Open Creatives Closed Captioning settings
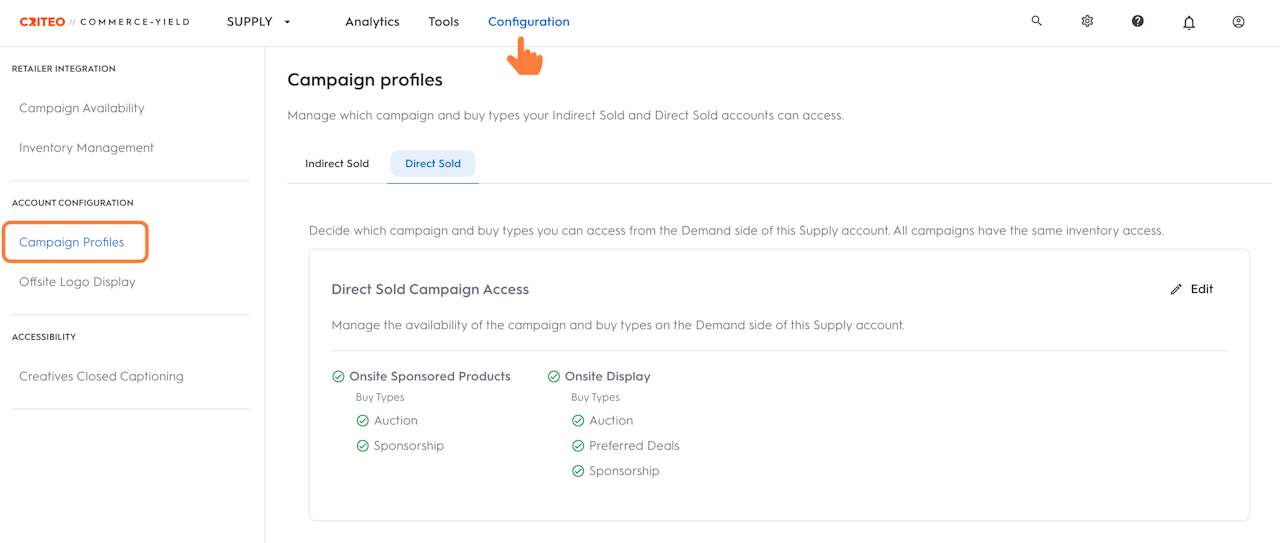This screenshot has width=1280, height=543. pyautogui.click(x=101, y=377)
